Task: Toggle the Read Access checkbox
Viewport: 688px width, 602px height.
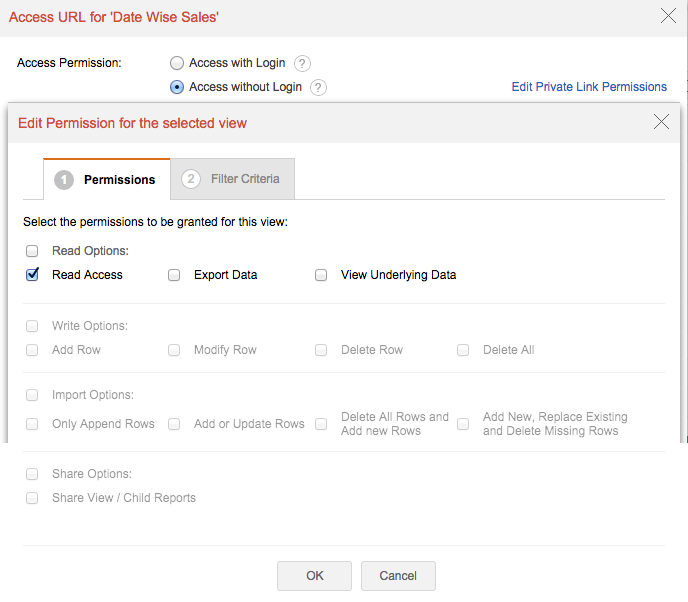Action: pos(33,275)
